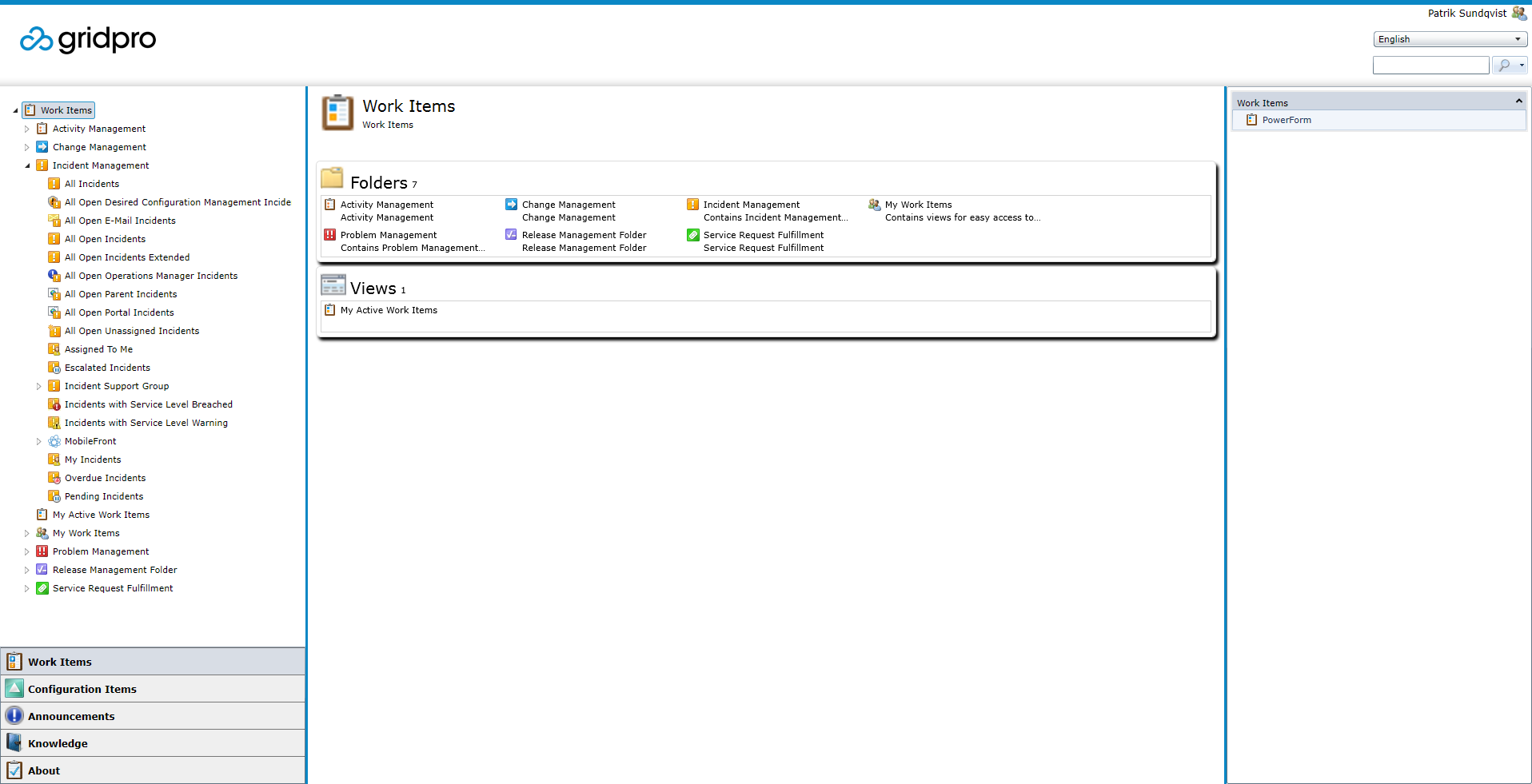Viewport: 1532px width, 784px height.
Task: Expand the Activity Management tree node
Action: coord(26,129)
